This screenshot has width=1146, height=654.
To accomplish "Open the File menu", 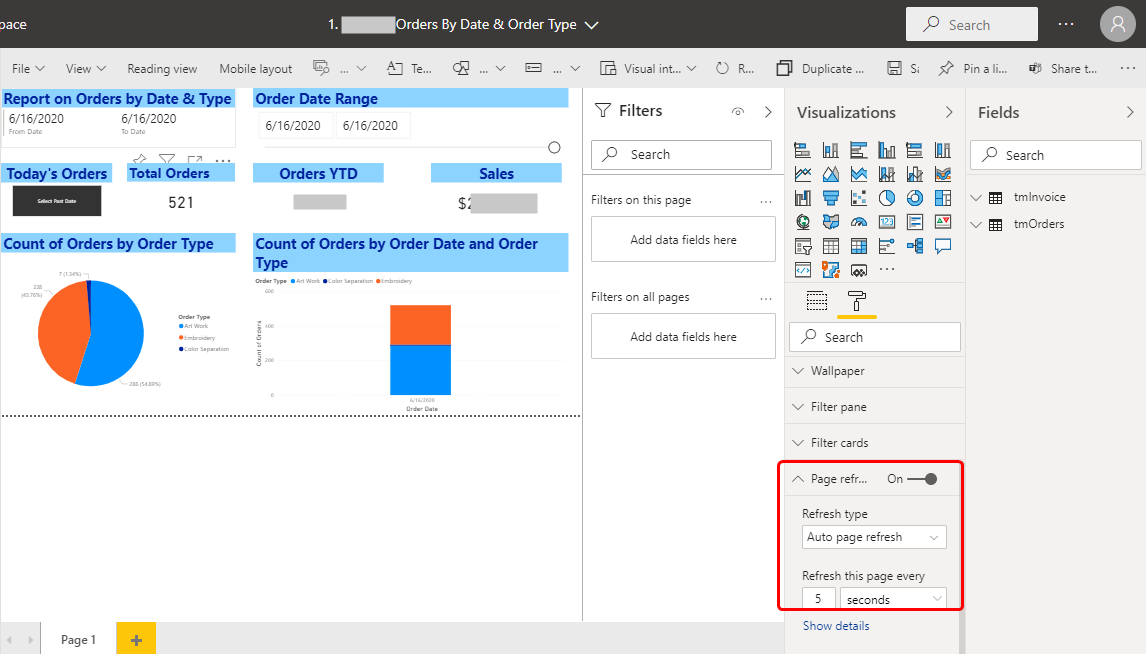I will pyautogui.click(x=28, y=69).
